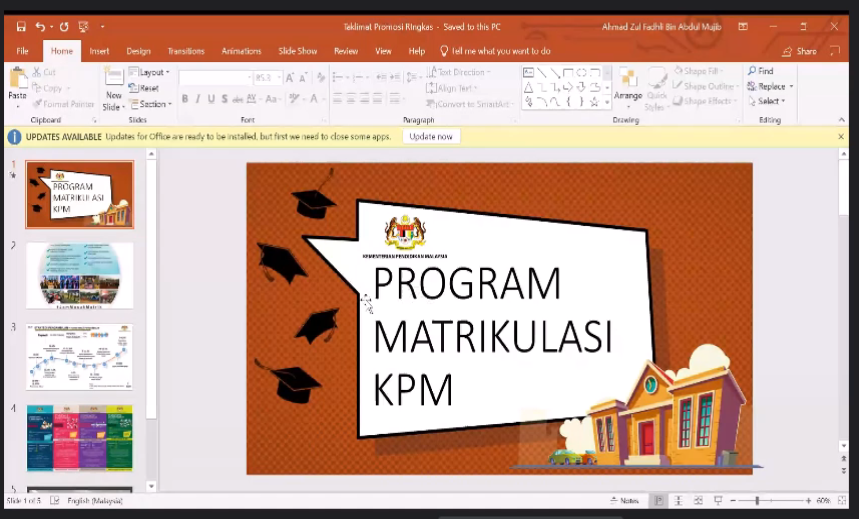
Task: Select slide 4 thumbnail with colorful panels
Action: (x=79, y=438)
